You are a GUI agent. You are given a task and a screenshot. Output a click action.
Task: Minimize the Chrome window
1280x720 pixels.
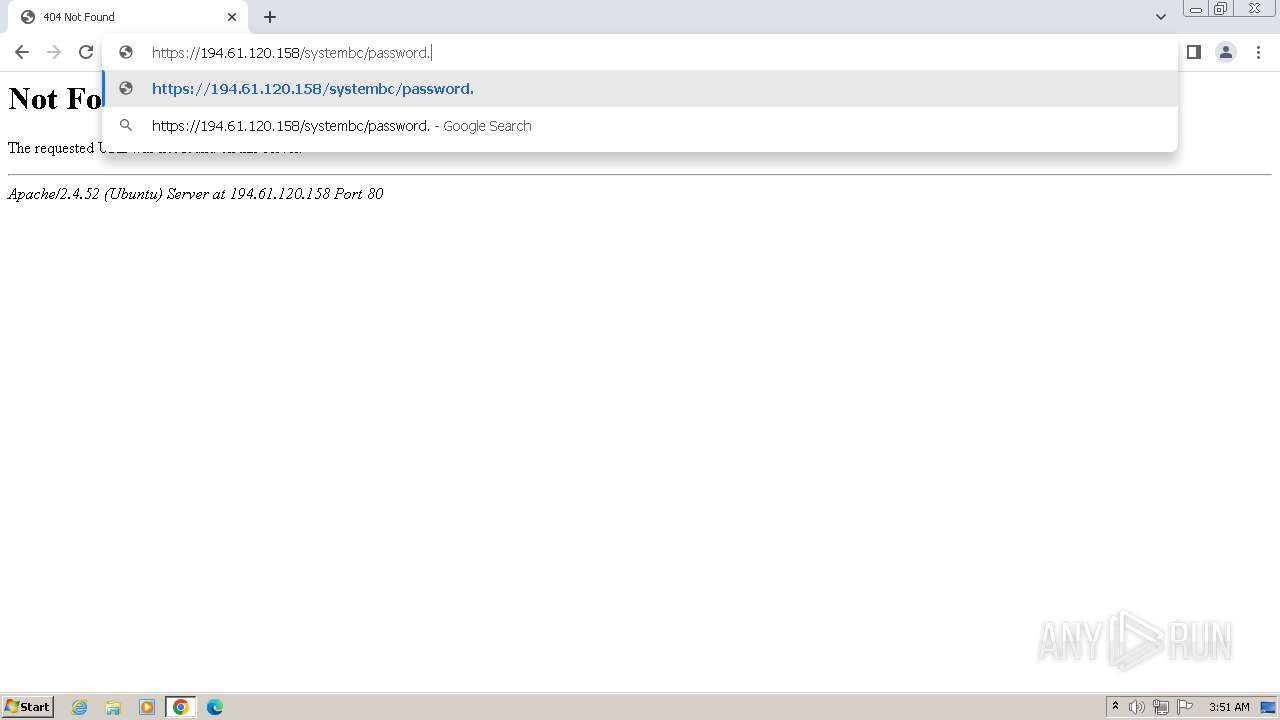point(1195,9)
